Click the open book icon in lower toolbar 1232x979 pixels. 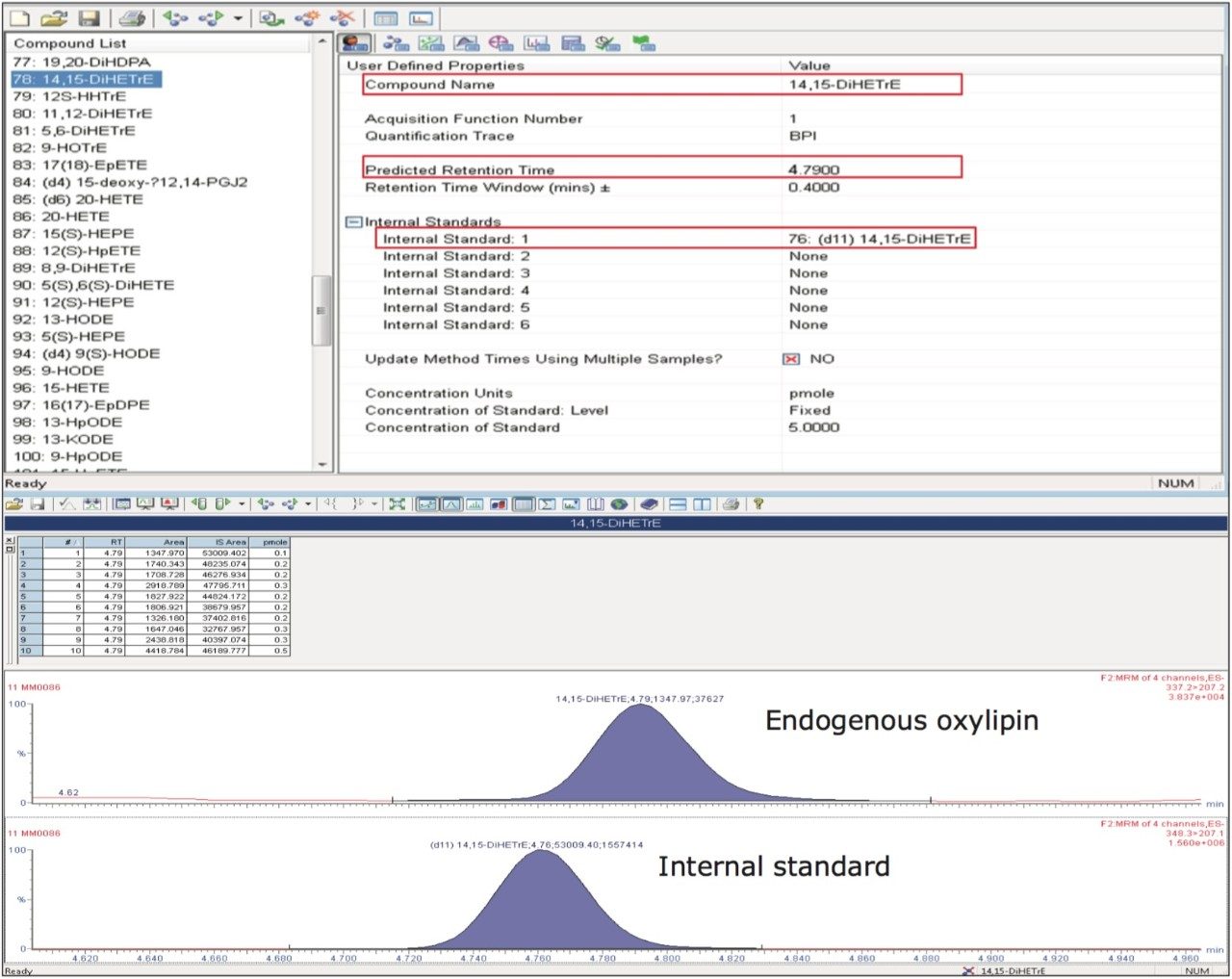[596, 503]
